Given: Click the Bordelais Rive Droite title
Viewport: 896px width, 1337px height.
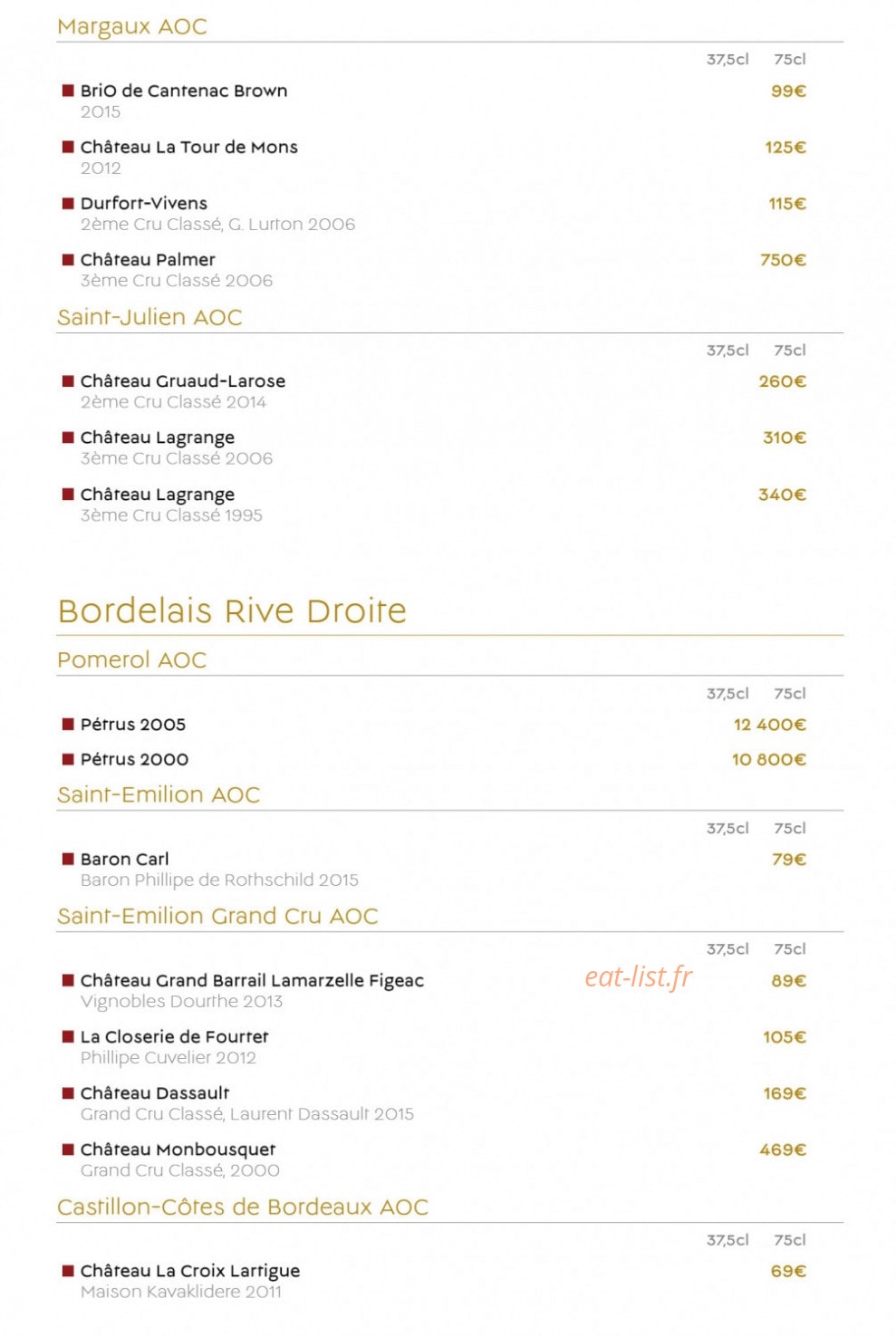Looking at the screenshot, I should pos(232,611).
